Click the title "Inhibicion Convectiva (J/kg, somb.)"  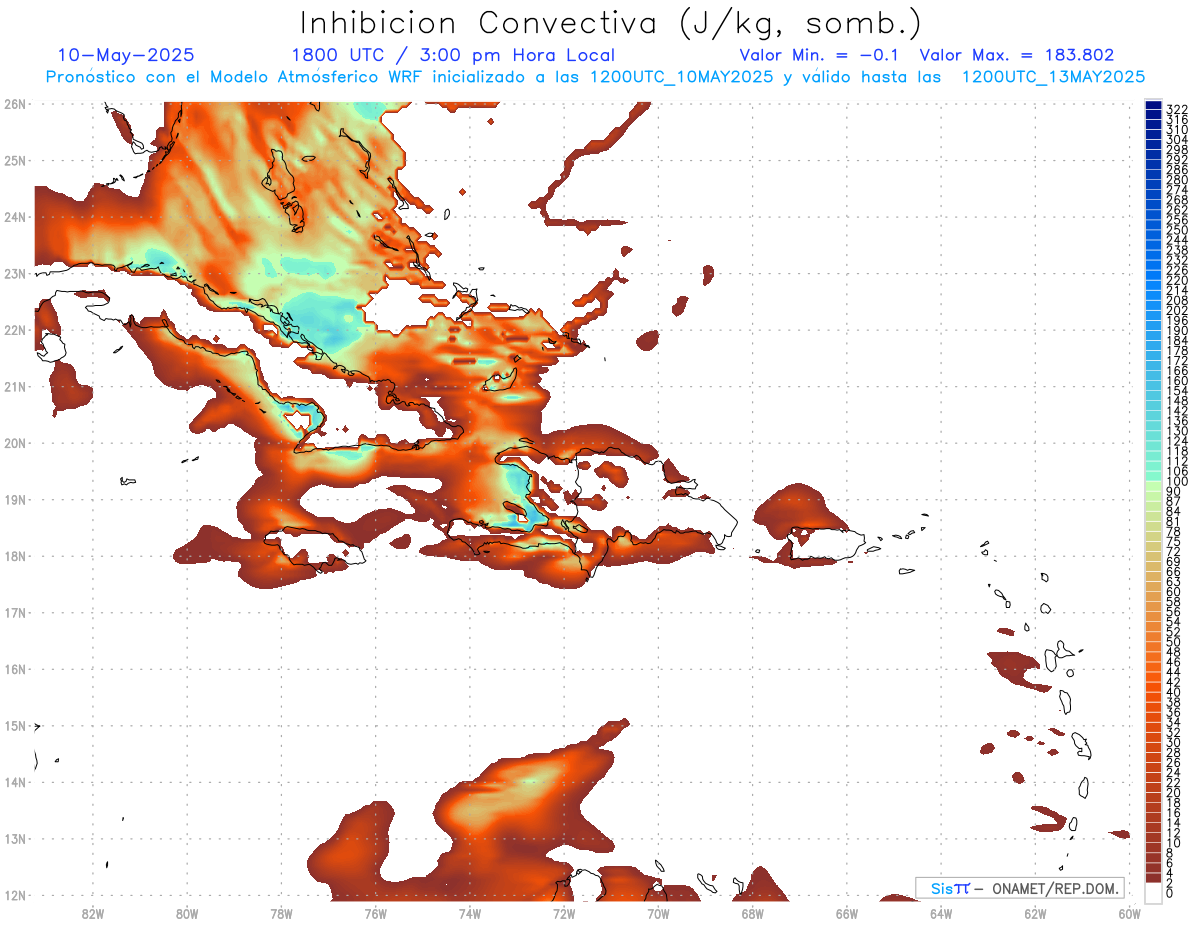[x=611, y=24]
